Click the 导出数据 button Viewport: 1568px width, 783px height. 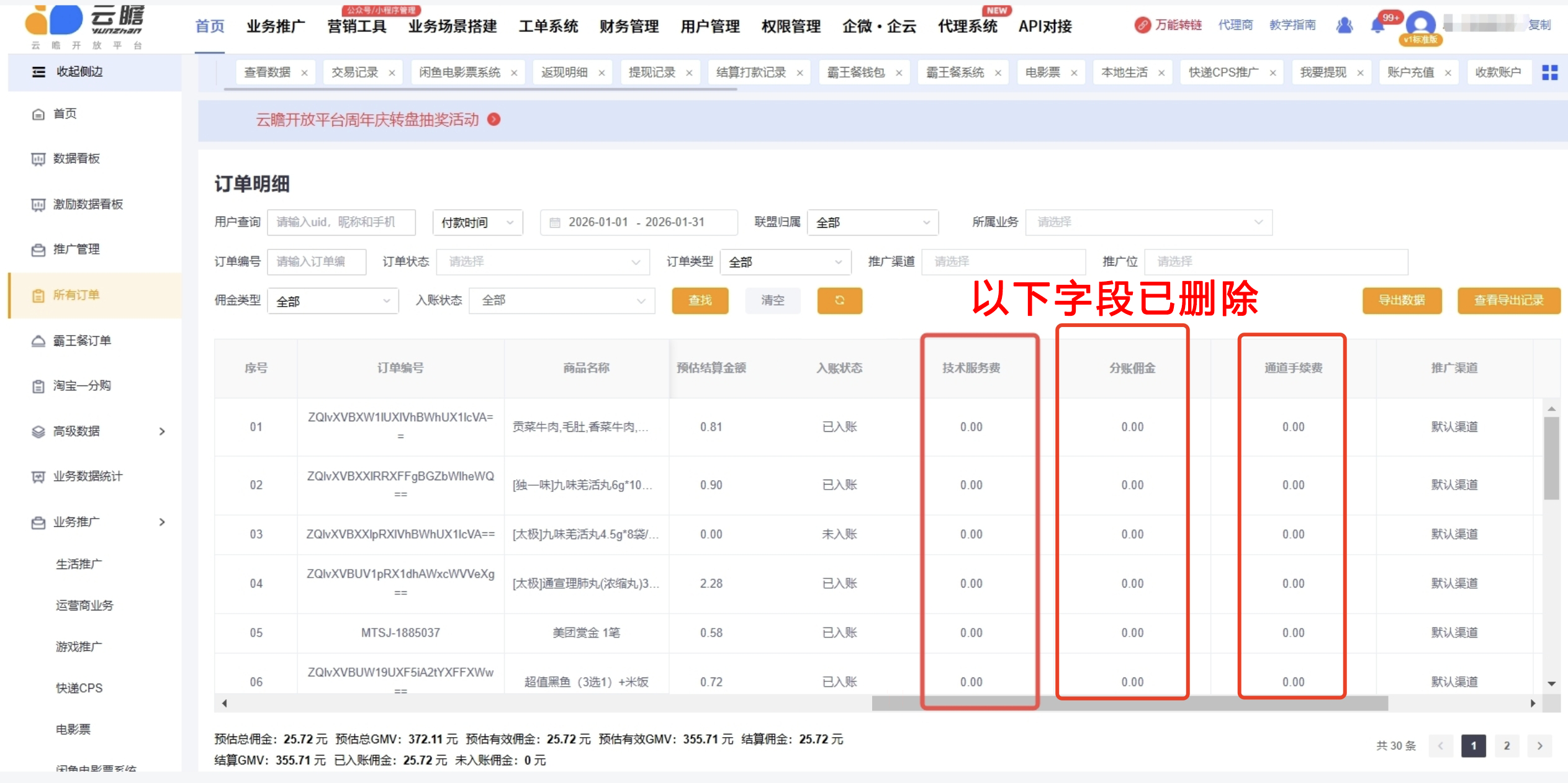[x=1401, y=300]
